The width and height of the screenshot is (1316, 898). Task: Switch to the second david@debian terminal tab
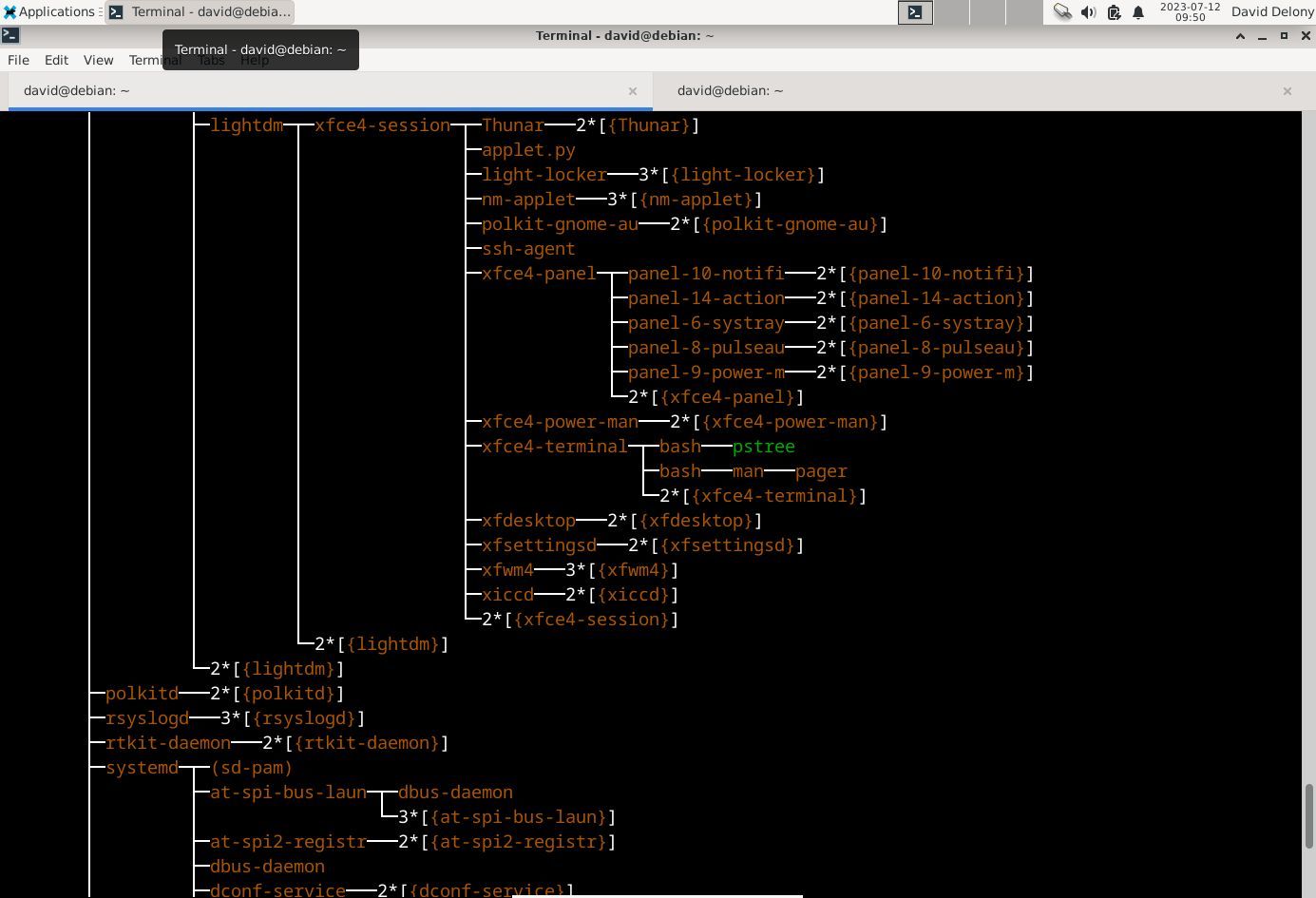(x=730, y=91)
